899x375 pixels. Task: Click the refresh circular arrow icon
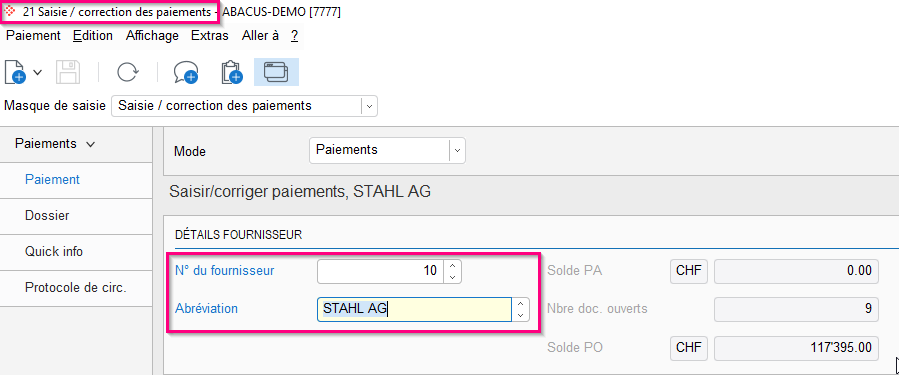point(127,72)
